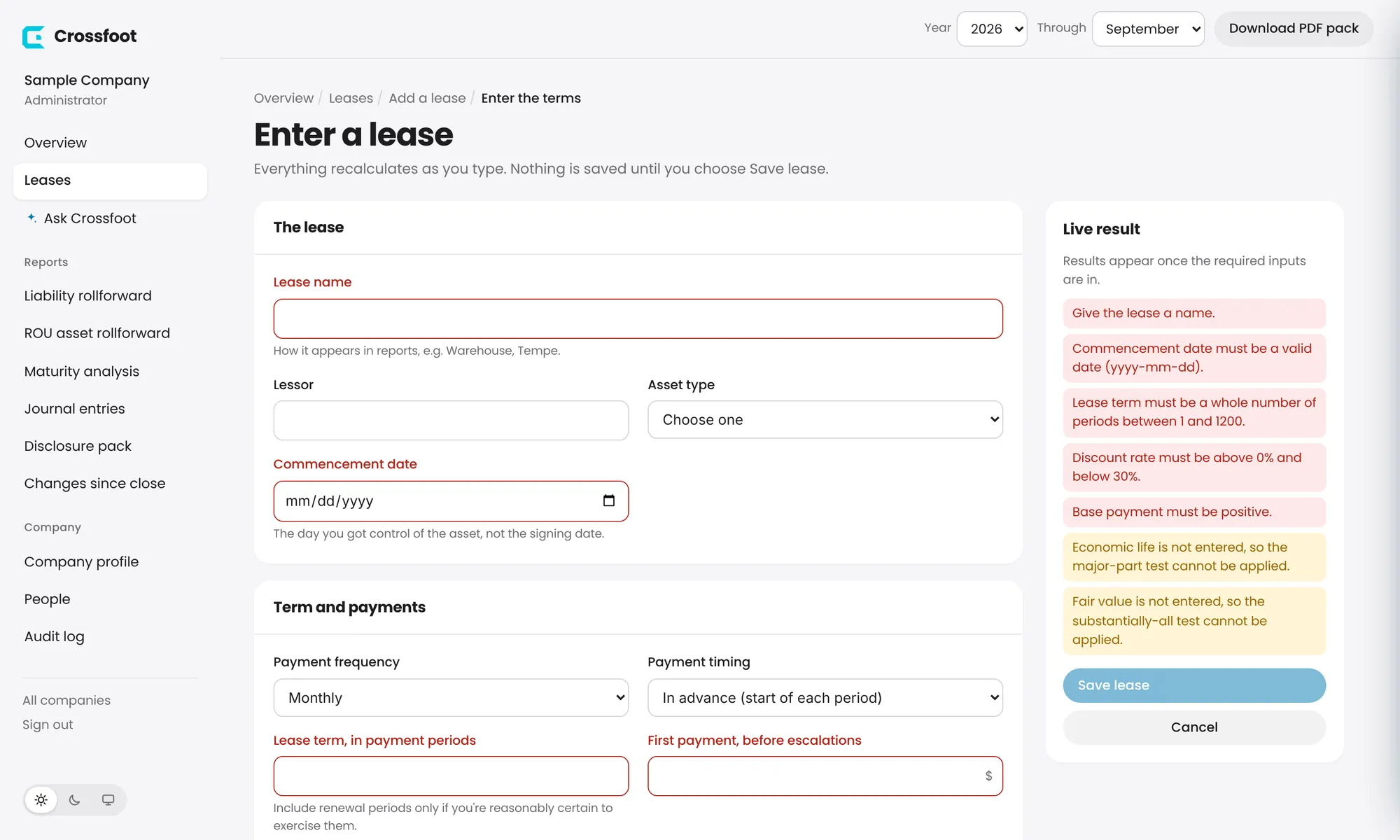The width and height of the screenshot is (1400, 840).
Task: Click the Cancel button
Action: click(1193, 727)
